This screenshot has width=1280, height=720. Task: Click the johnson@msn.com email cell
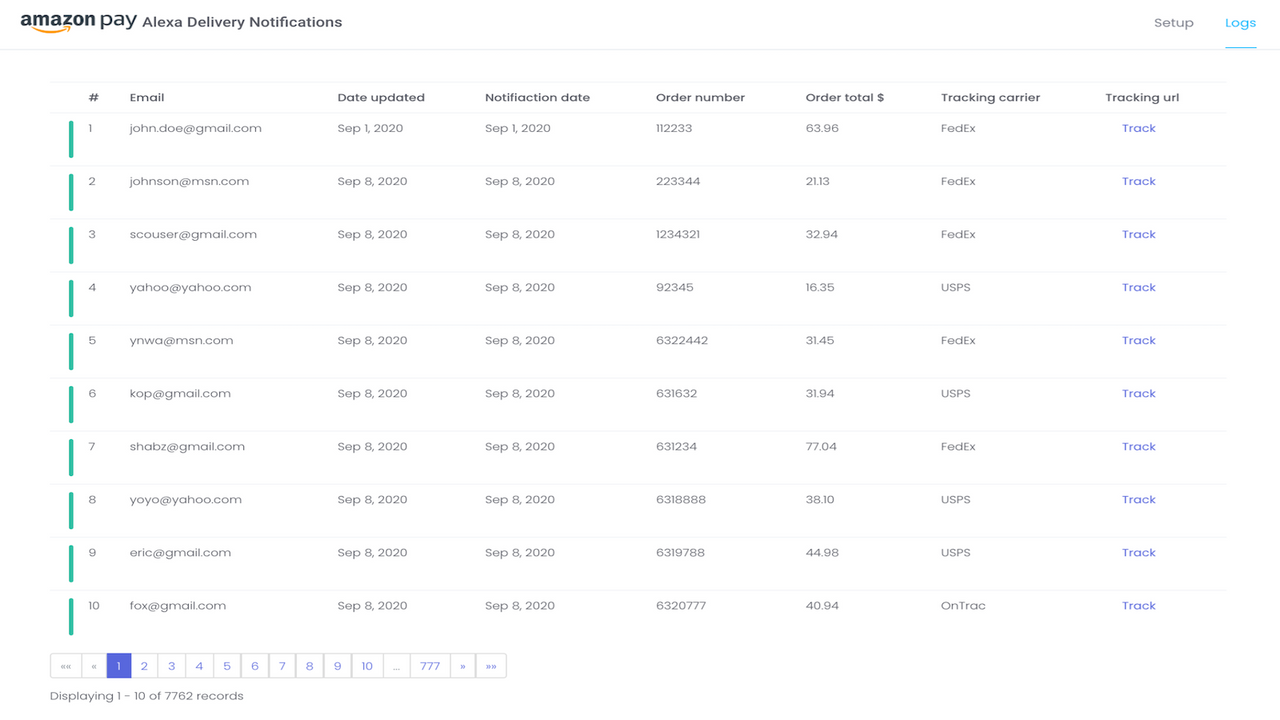tap(189, 181)
